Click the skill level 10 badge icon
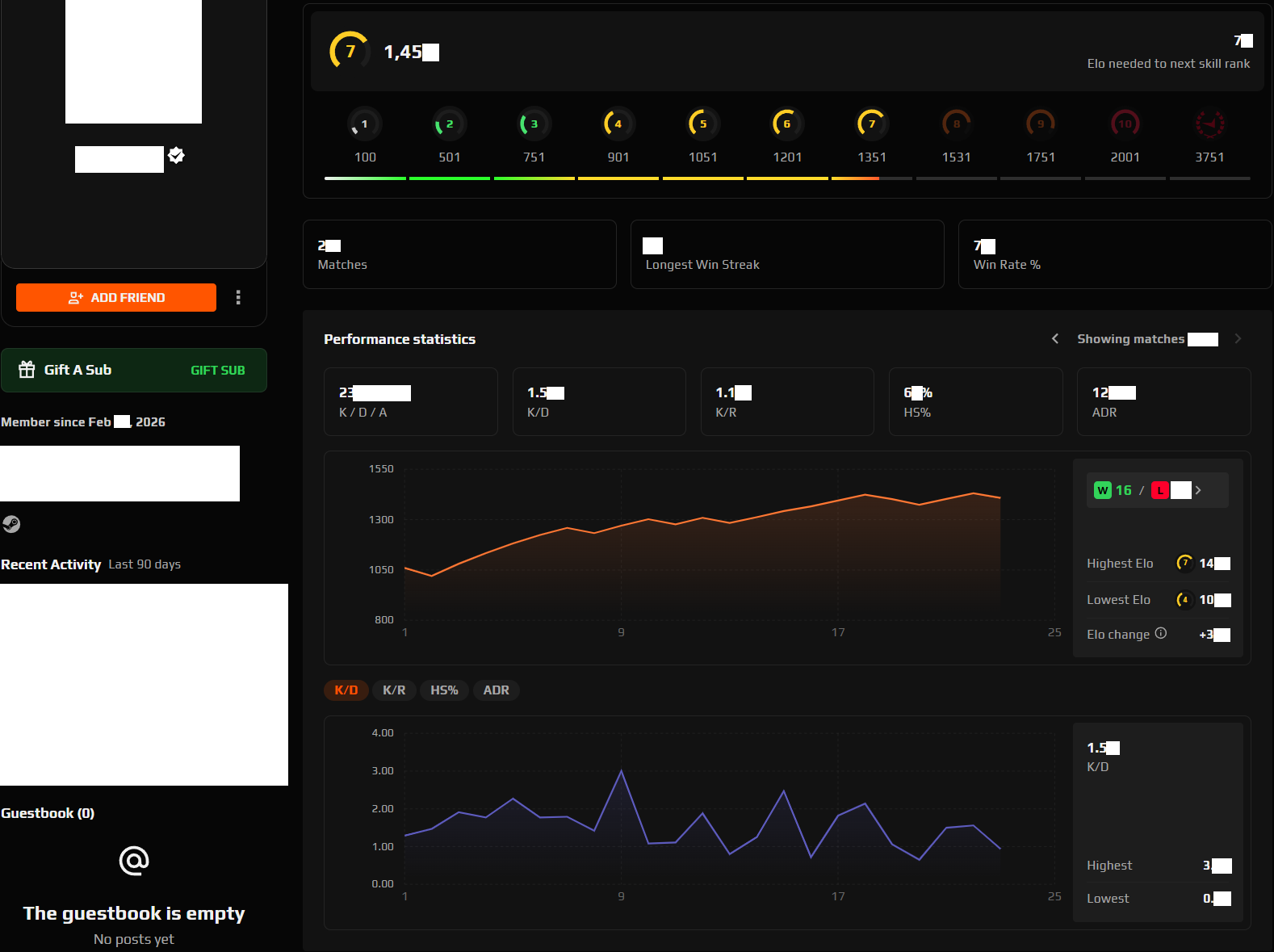This screenshot has height=952, width=1274. pos(1125,124)
